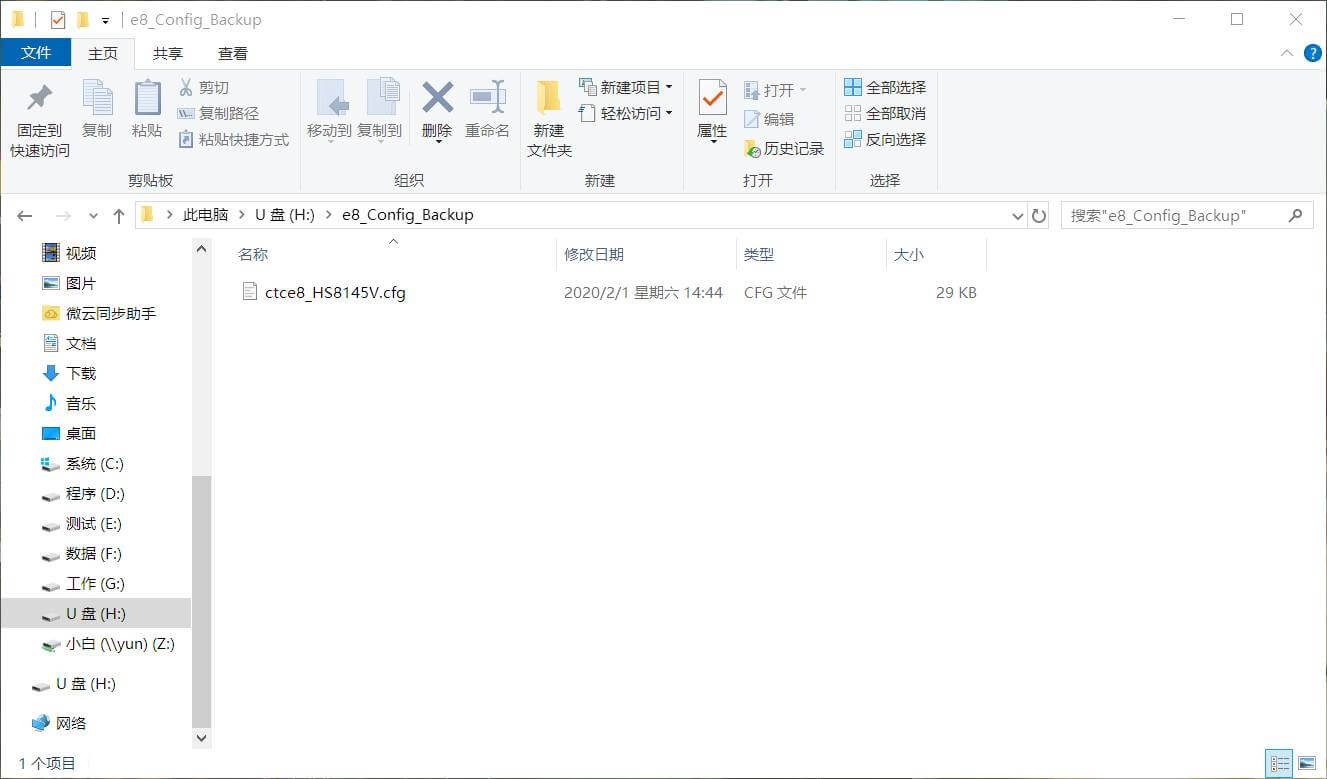Open the ctce8_HS8145V.cfg file
The width and height of the screenshot is (1327, 779).
[x=334, y=292]
